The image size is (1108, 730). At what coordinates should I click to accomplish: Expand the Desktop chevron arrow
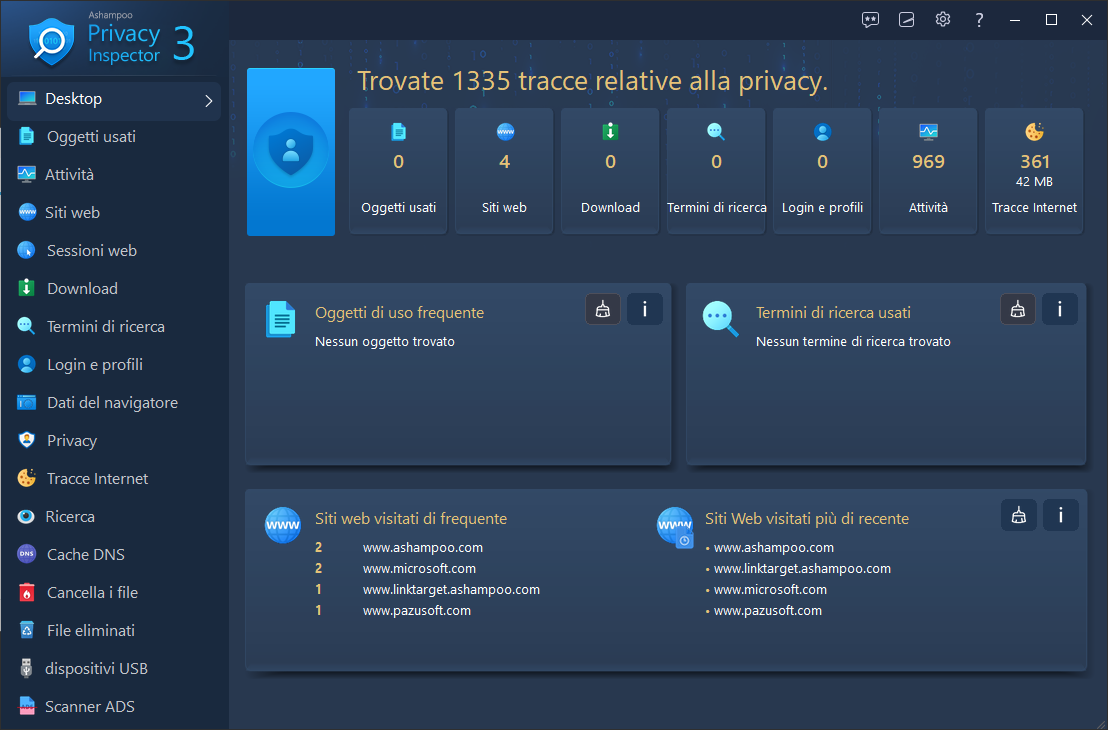(208, 101)
